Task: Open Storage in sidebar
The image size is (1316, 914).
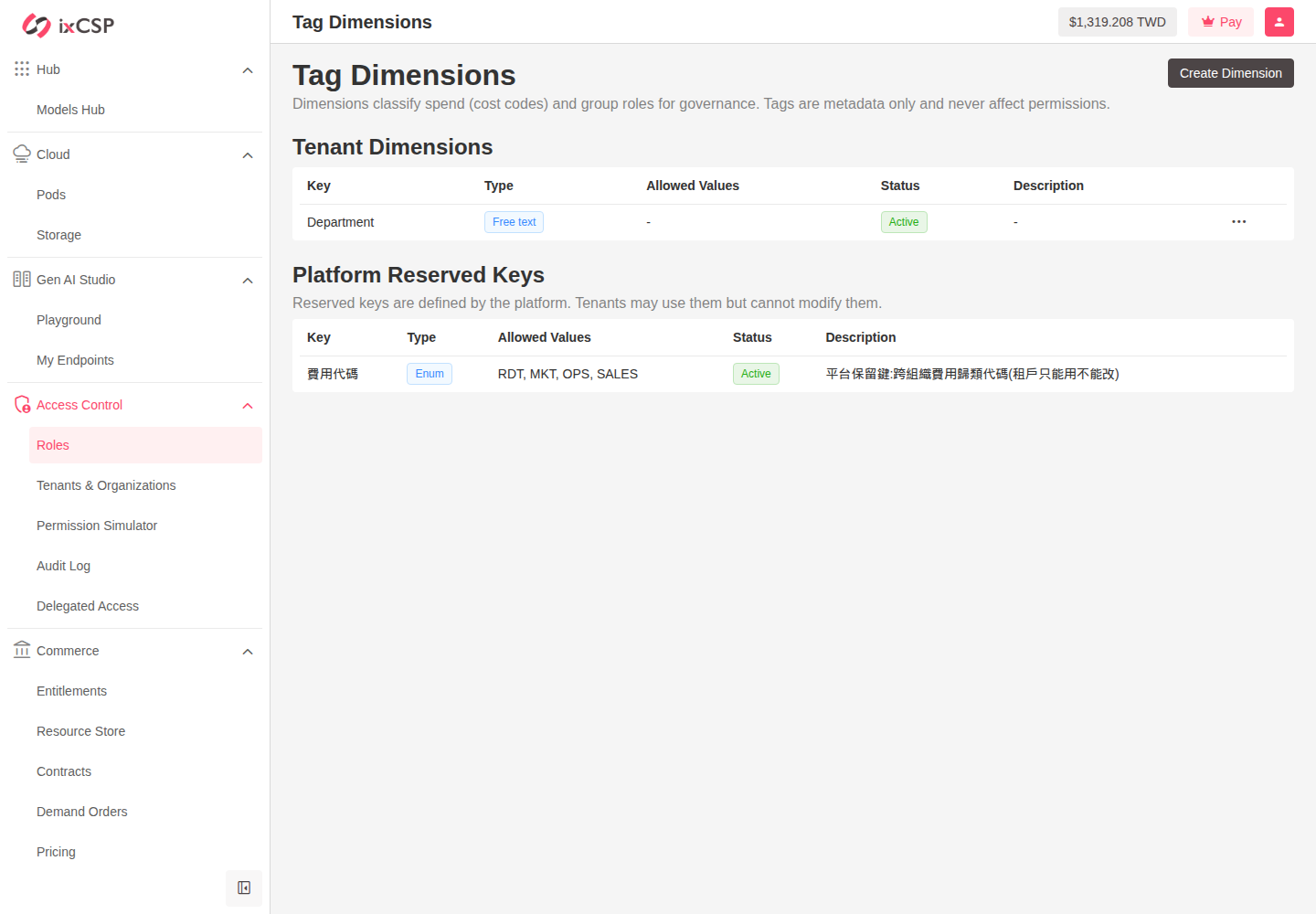Action: click(145, 235)
